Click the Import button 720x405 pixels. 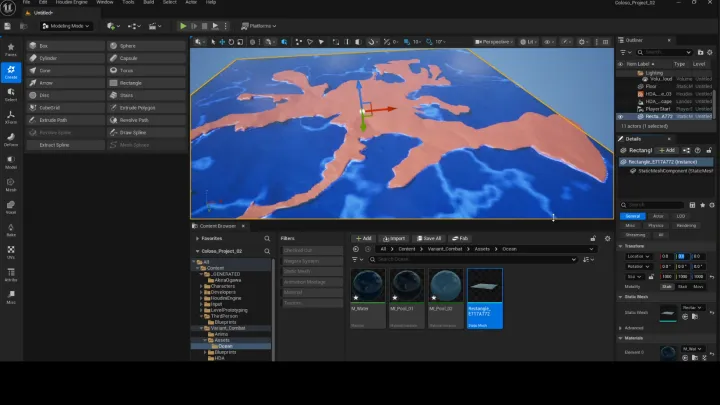394,239
